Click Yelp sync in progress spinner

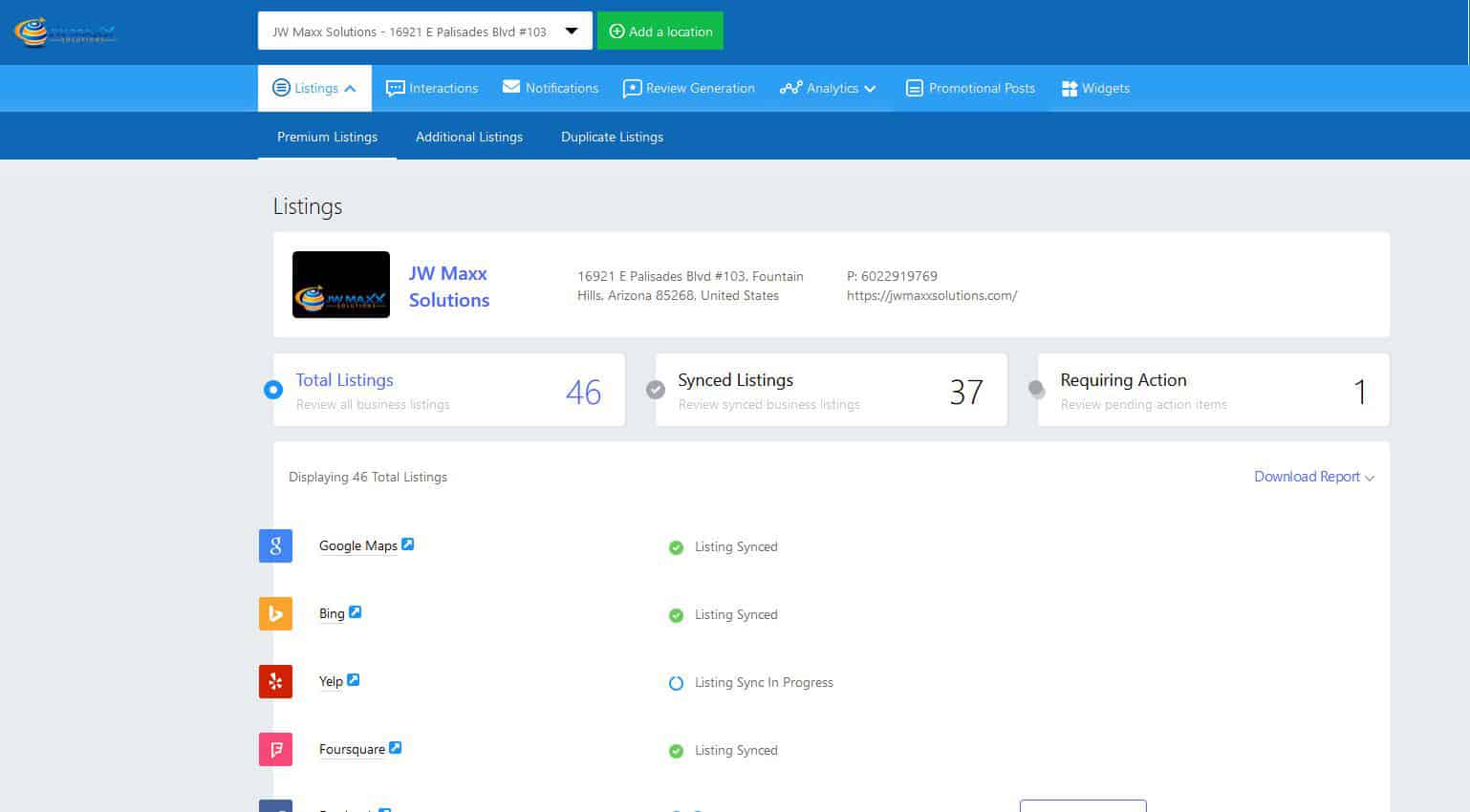coord(676,683)
